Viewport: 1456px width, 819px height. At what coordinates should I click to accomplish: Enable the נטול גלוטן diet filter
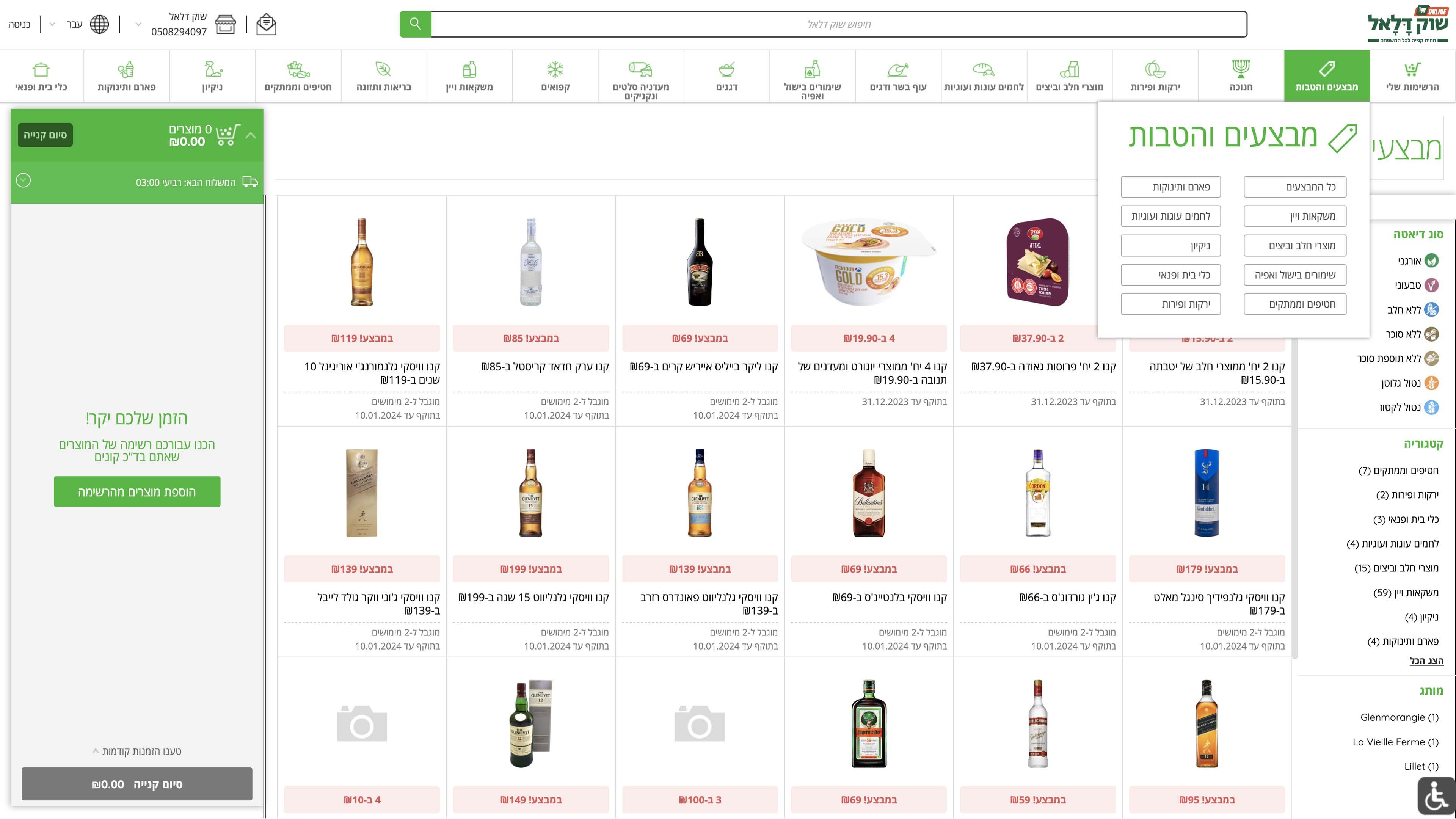point(1431,383)
